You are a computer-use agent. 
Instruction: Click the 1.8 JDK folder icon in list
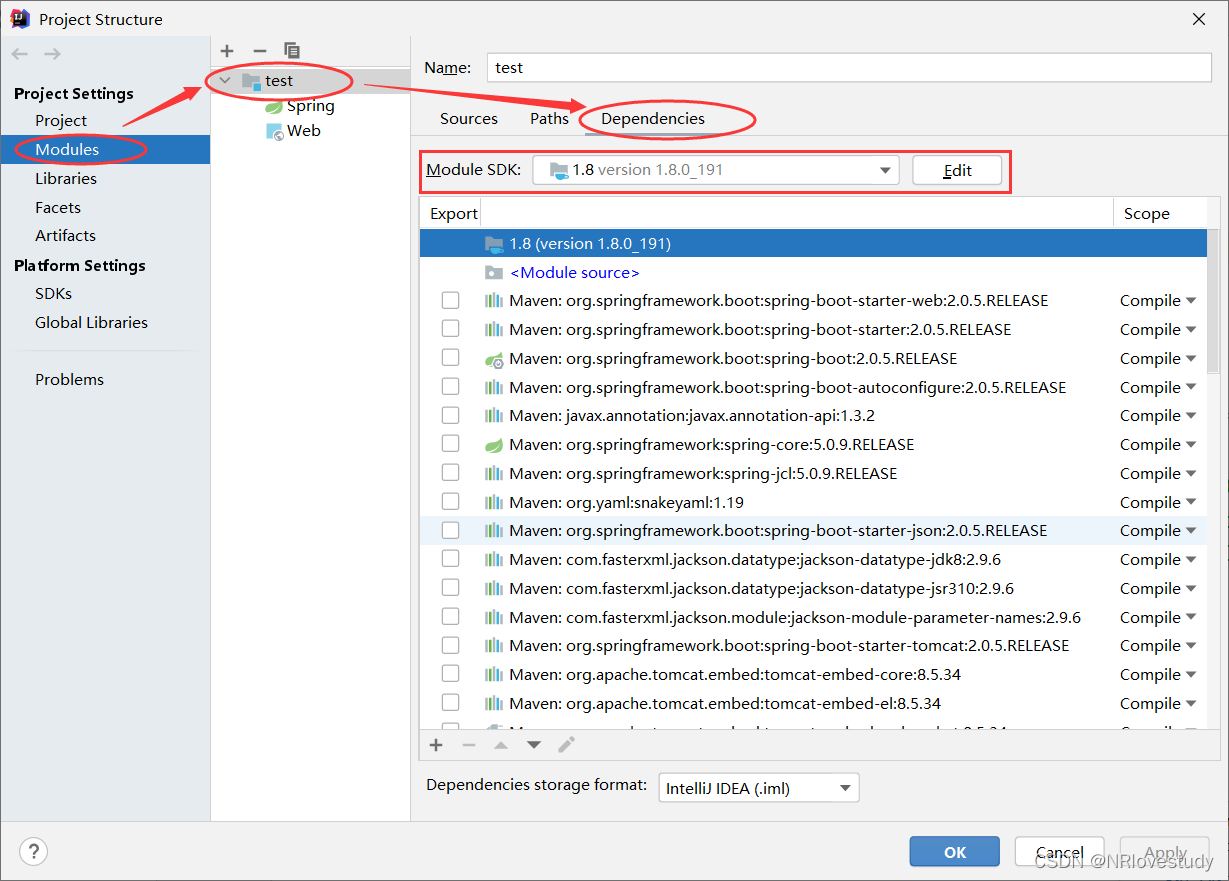[x=494, y=244]
